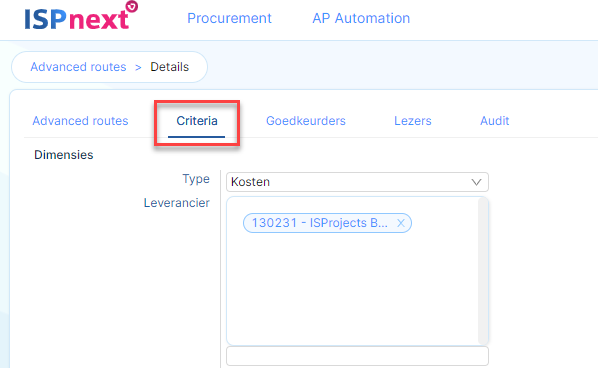Screen dimensions: 598x368
Task: Click the Dimensies section heading
Action: (x=64, y=155)
